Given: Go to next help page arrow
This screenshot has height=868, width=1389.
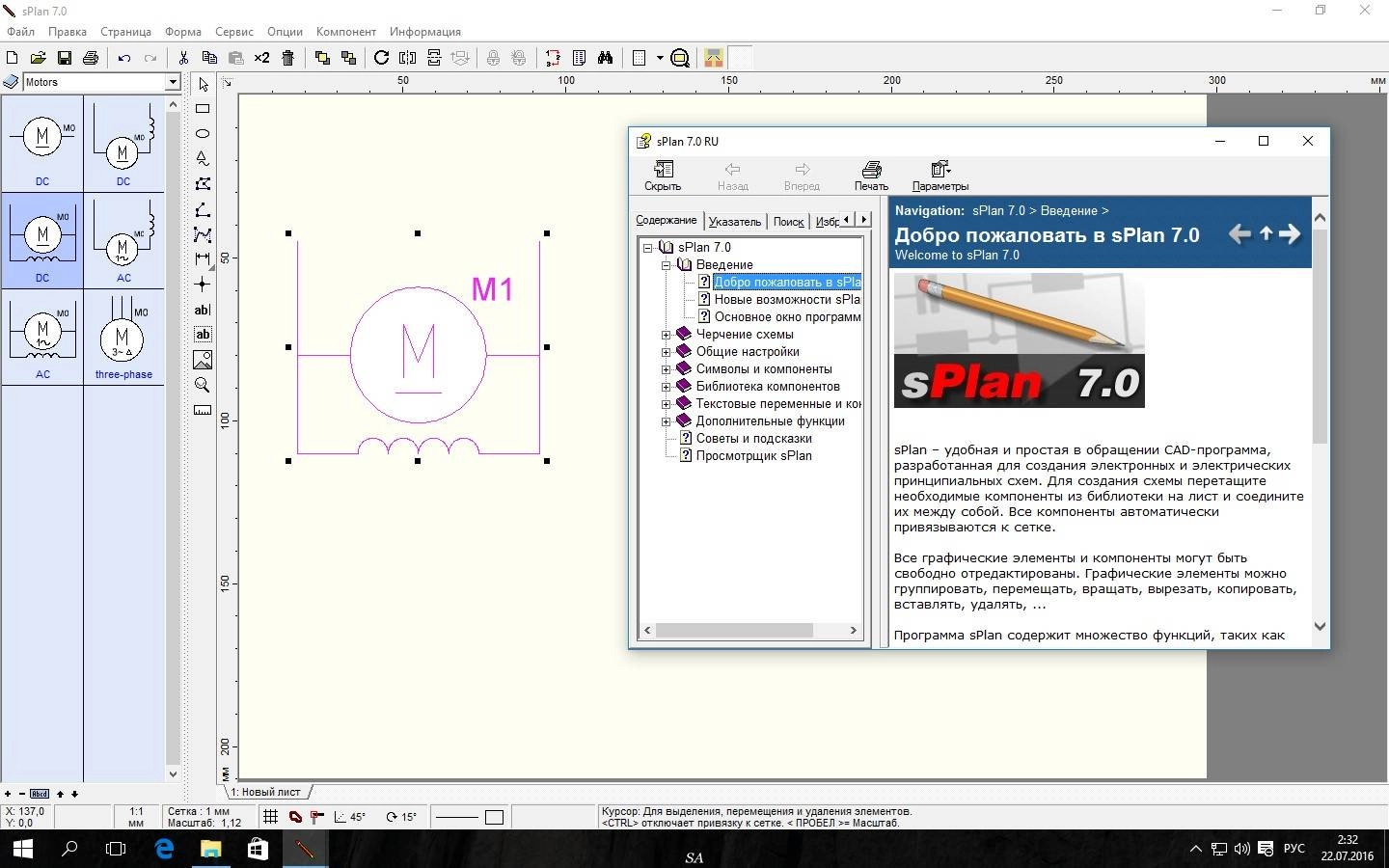Looking at the screenshot, I should (x=1290, y=233).
